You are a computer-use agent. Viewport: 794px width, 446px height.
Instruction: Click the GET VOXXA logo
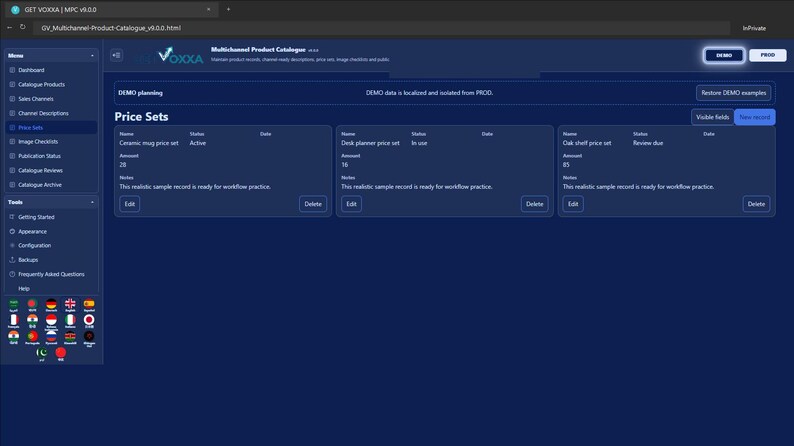(x=171, y=55)
